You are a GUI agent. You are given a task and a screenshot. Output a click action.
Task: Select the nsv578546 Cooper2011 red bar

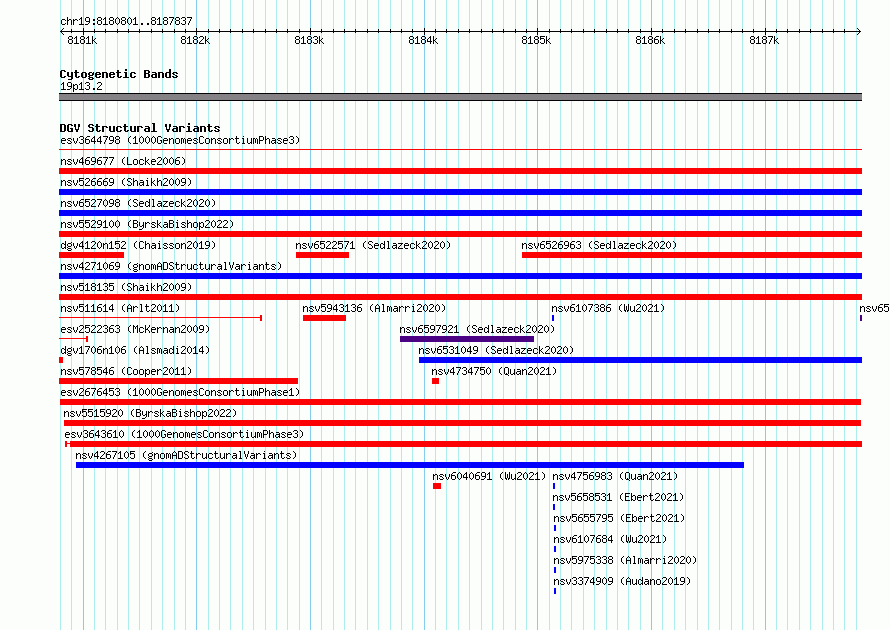178,381
